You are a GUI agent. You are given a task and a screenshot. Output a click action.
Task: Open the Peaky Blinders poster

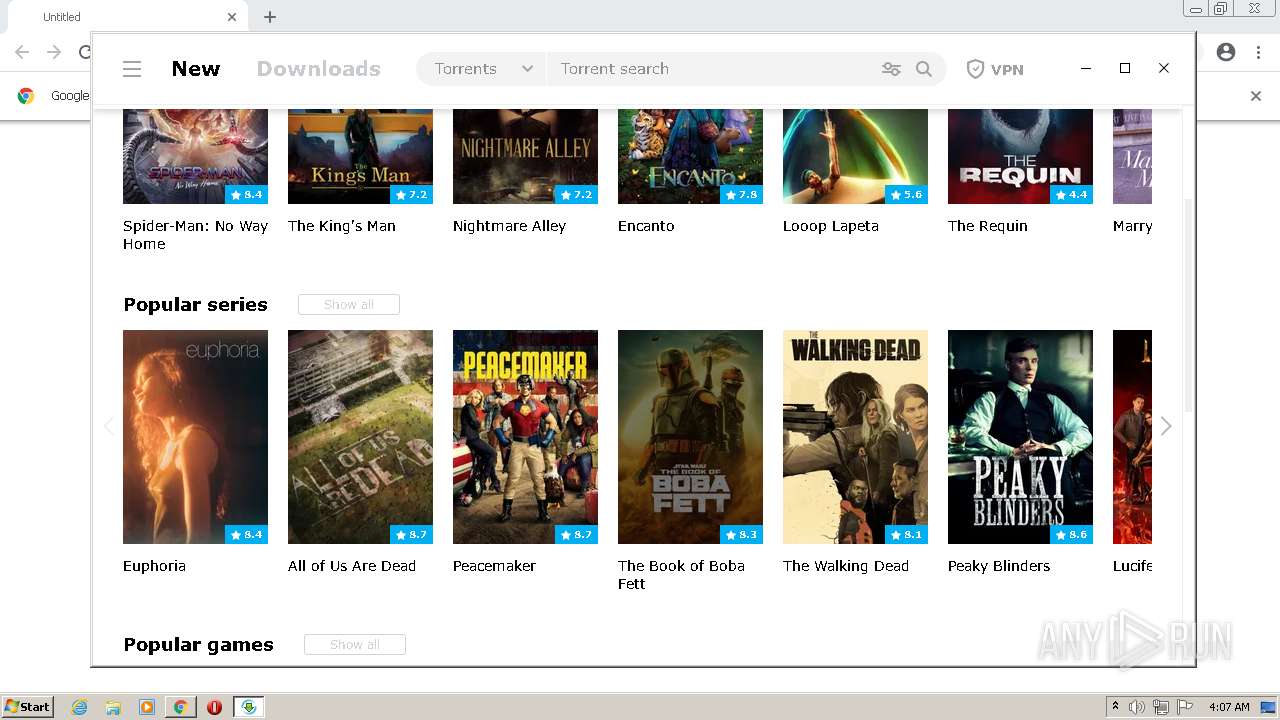(x=1020, y=437)
